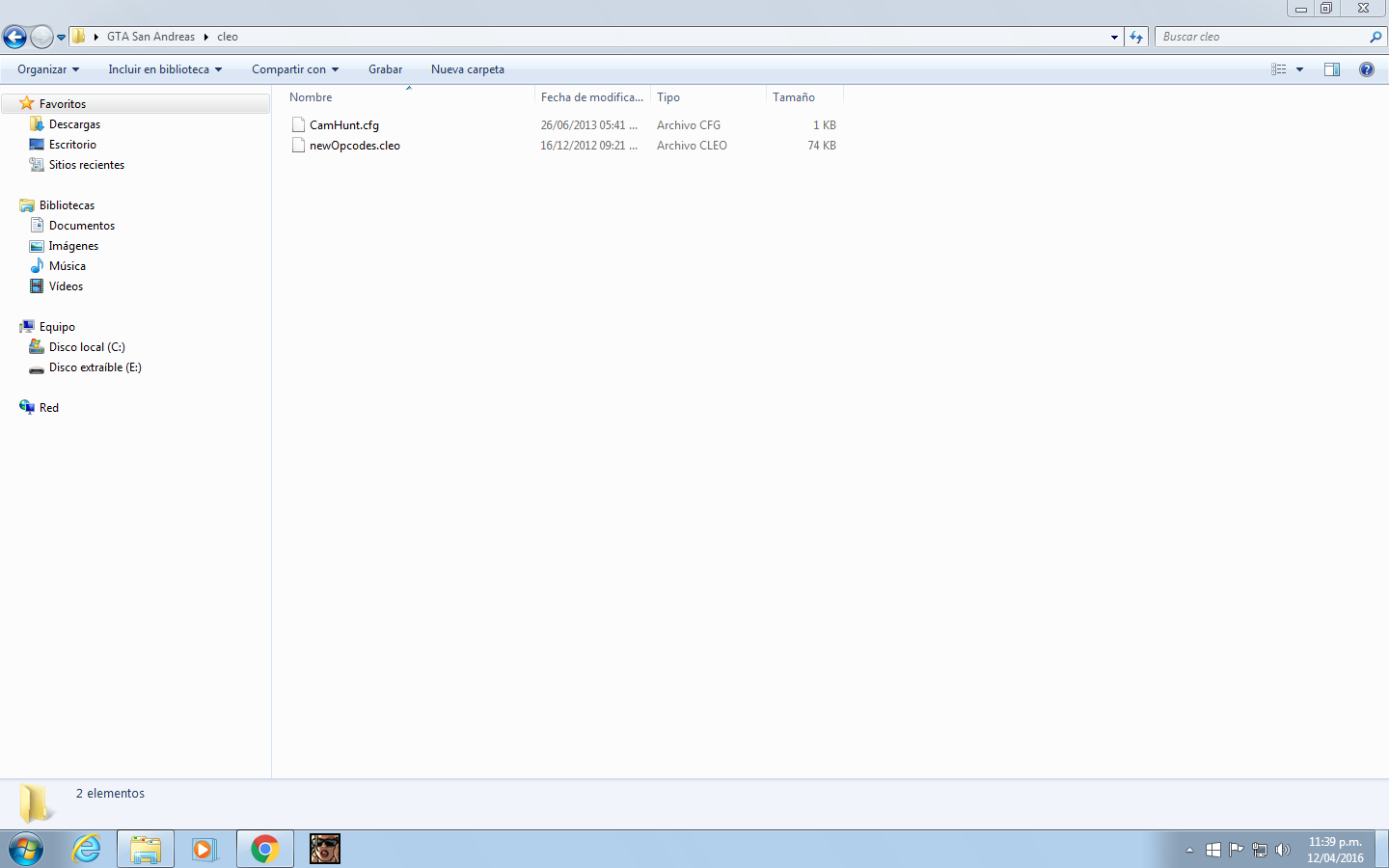Click the Música note icon

click(37, 265)
